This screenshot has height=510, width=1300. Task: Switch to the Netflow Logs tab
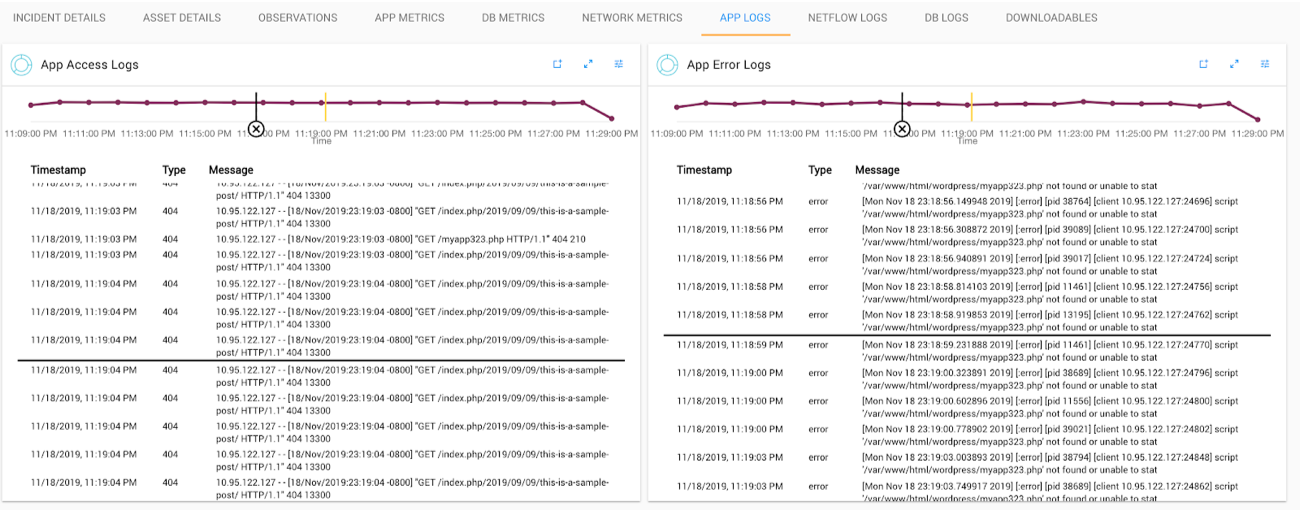[847, 18]
